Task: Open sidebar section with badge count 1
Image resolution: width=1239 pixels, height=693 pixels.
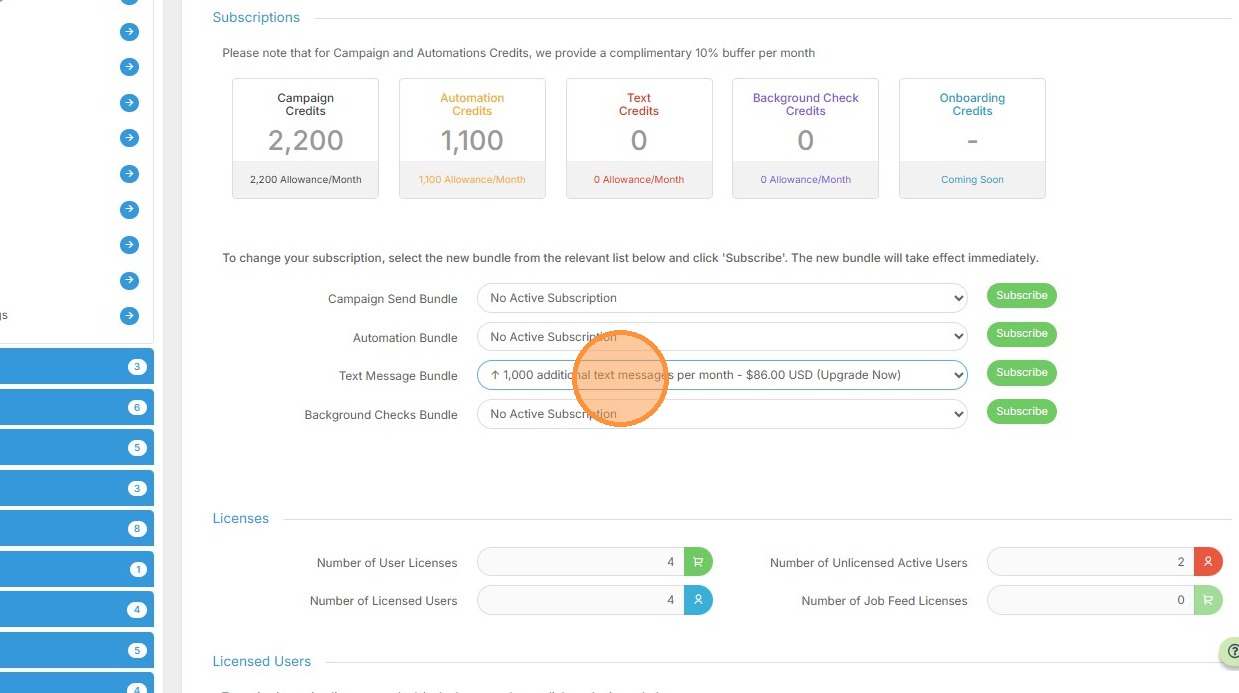Action: click(76, 569)
